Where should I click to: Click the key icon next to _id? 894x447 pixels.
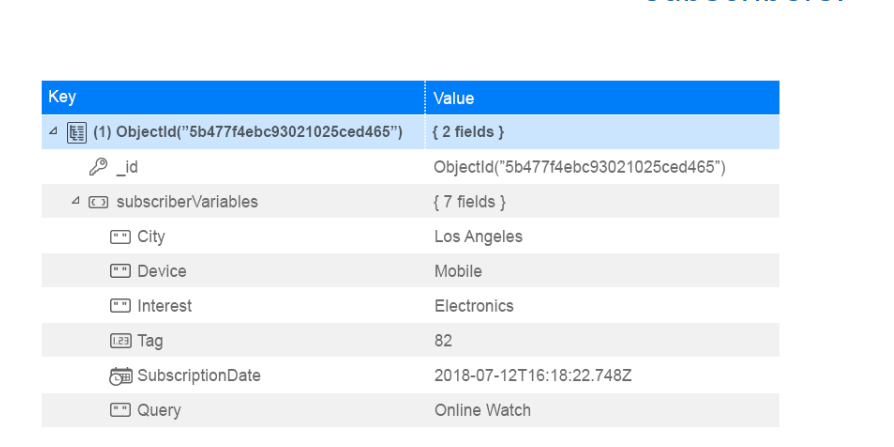coord(98,167)
